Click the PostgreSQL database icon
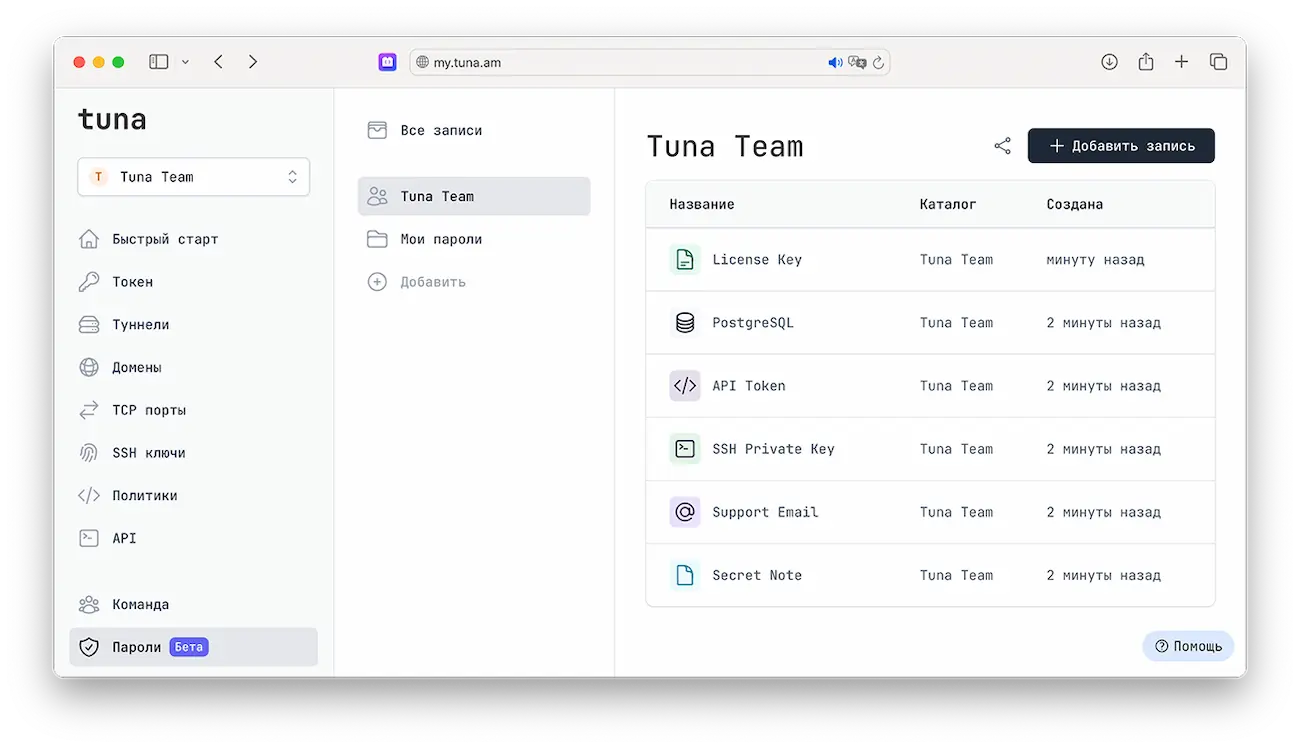1300x750 pixels. click(x=685, y=323)
